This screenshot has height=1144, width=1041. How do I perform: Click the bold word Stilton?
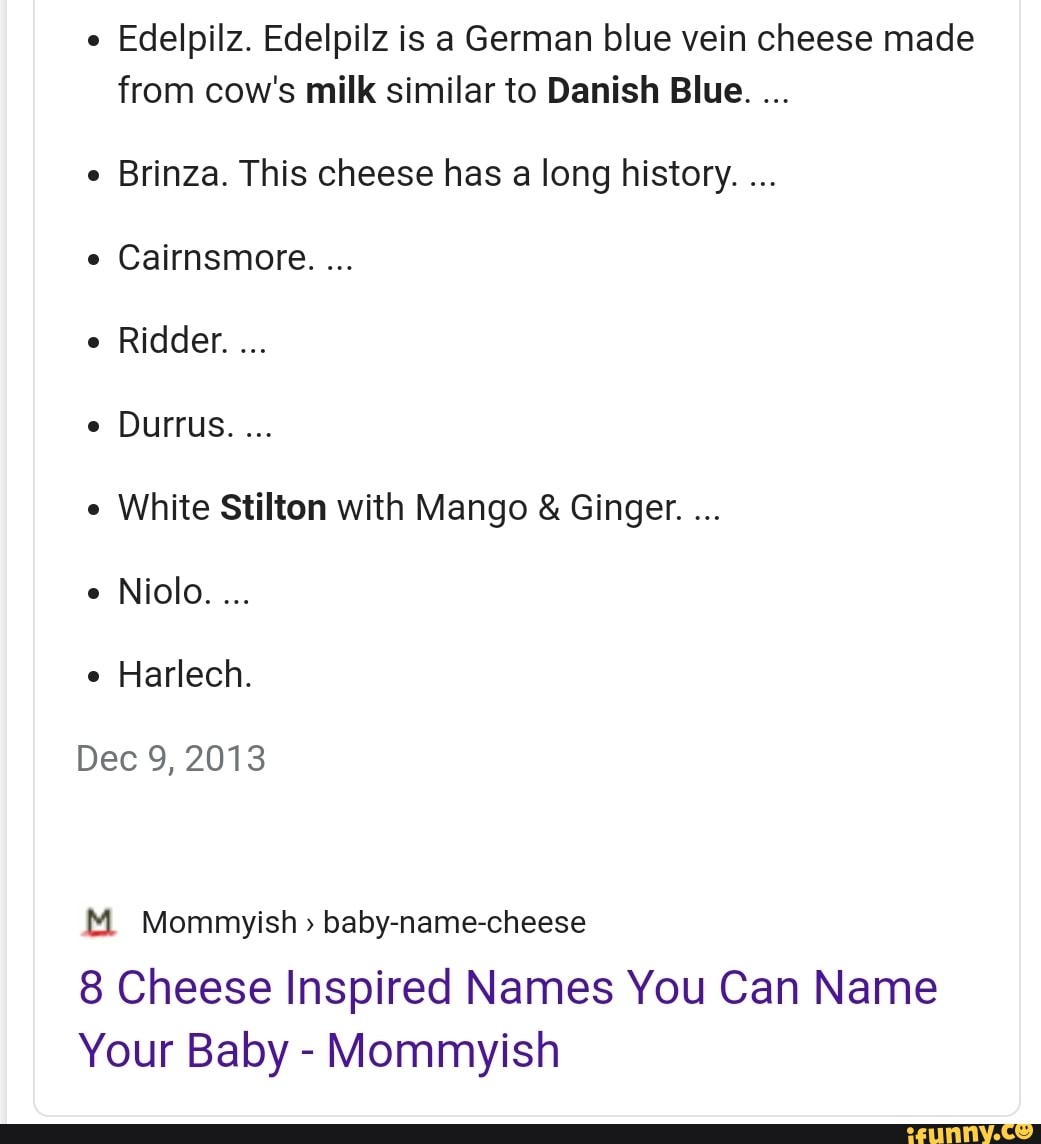(x=273, y=508)
